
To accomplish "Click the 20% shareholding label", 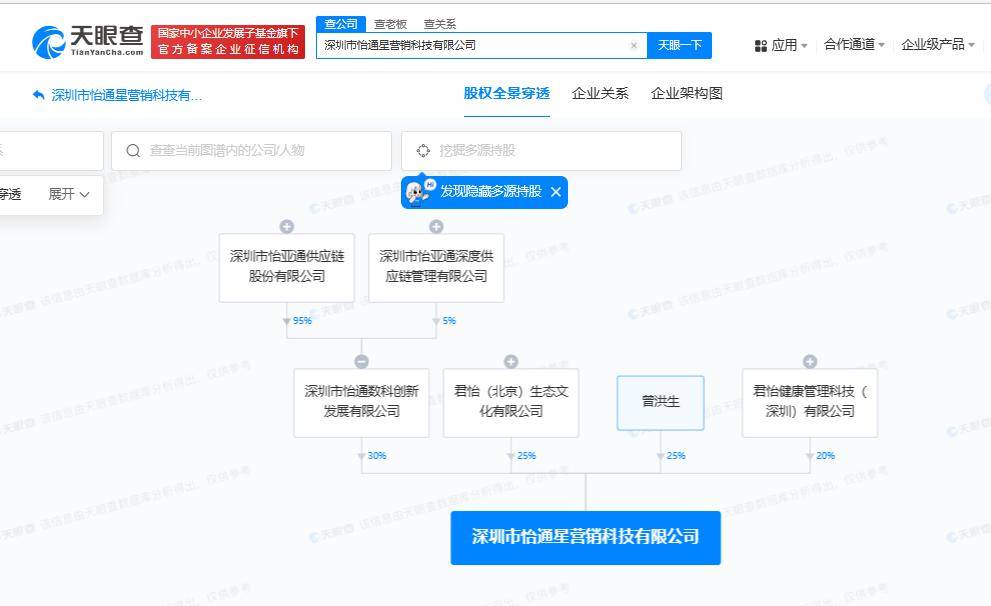I will click(x=825, y=456).
